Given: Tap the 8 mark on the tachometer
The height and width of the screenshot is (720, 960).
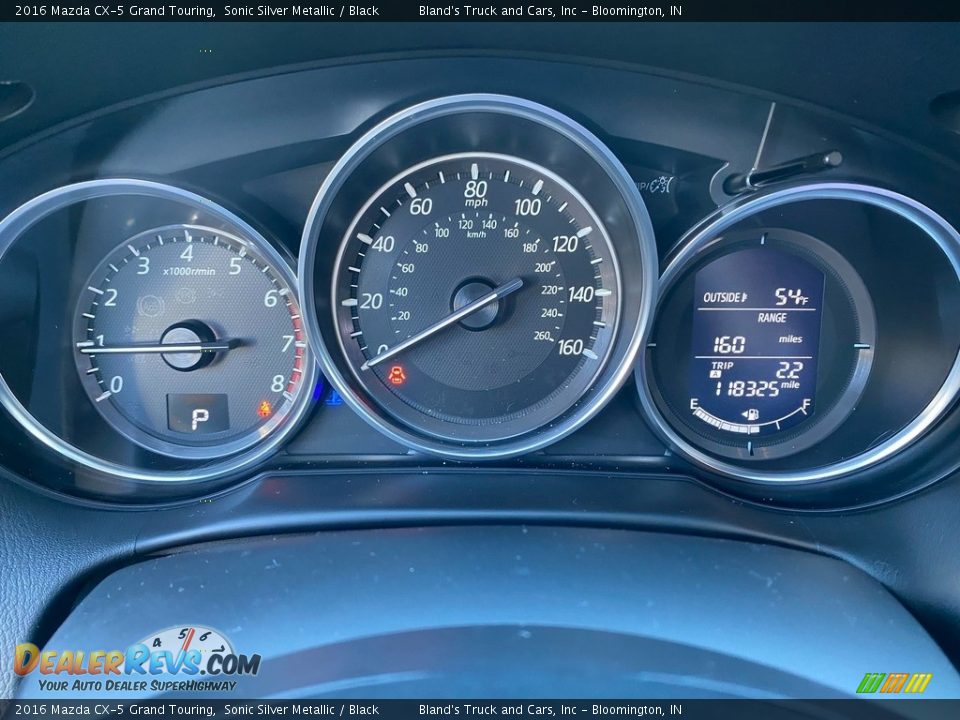Looking at the screenshot, I should point(277,384).
